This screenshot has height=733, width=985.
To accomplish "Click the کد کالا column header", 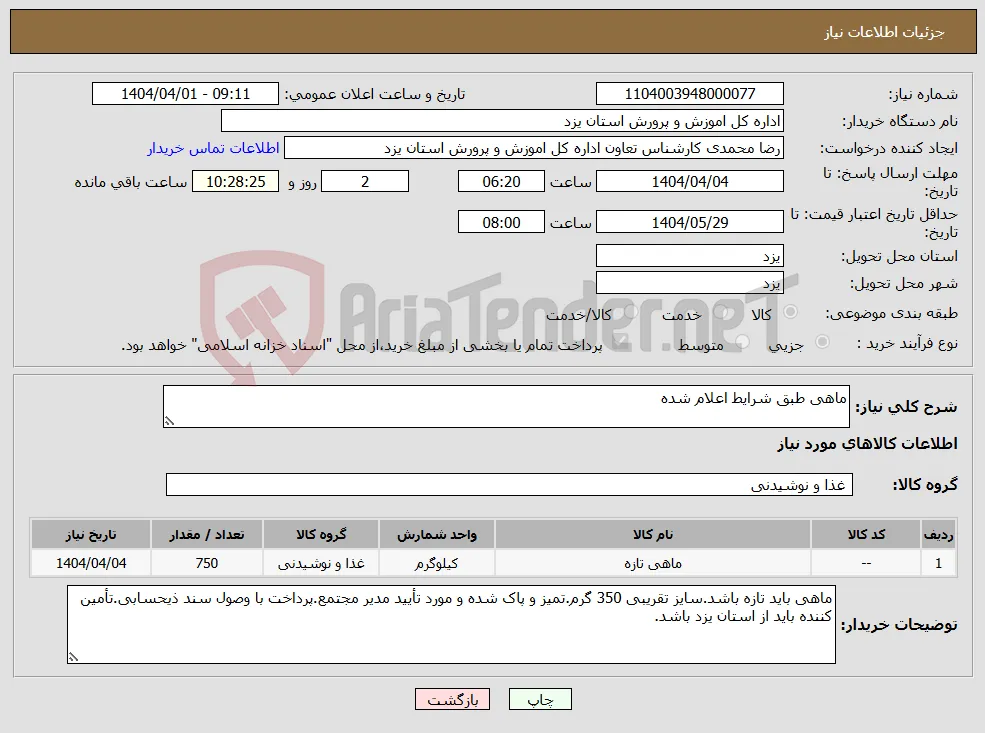I will (x=866, y=535).
